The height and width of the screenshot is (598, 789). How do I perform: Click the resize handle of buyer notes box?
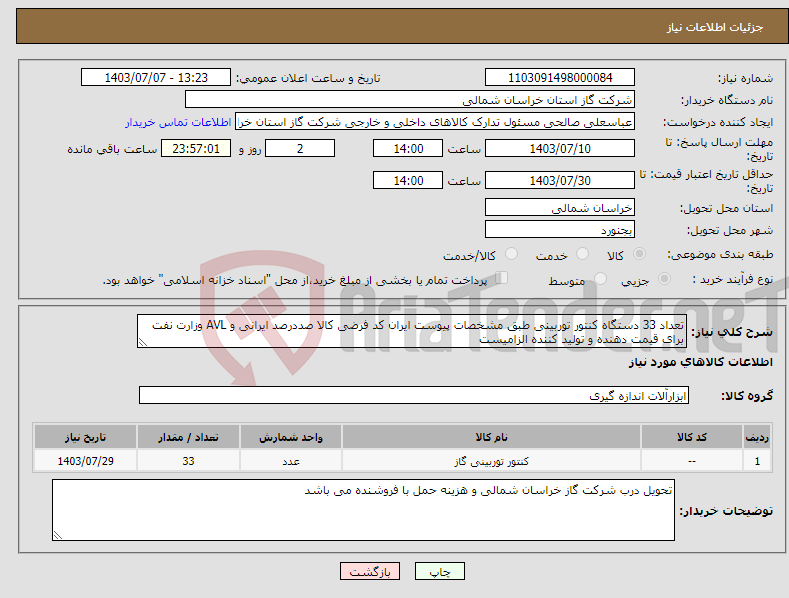click(x=58, y=535)
